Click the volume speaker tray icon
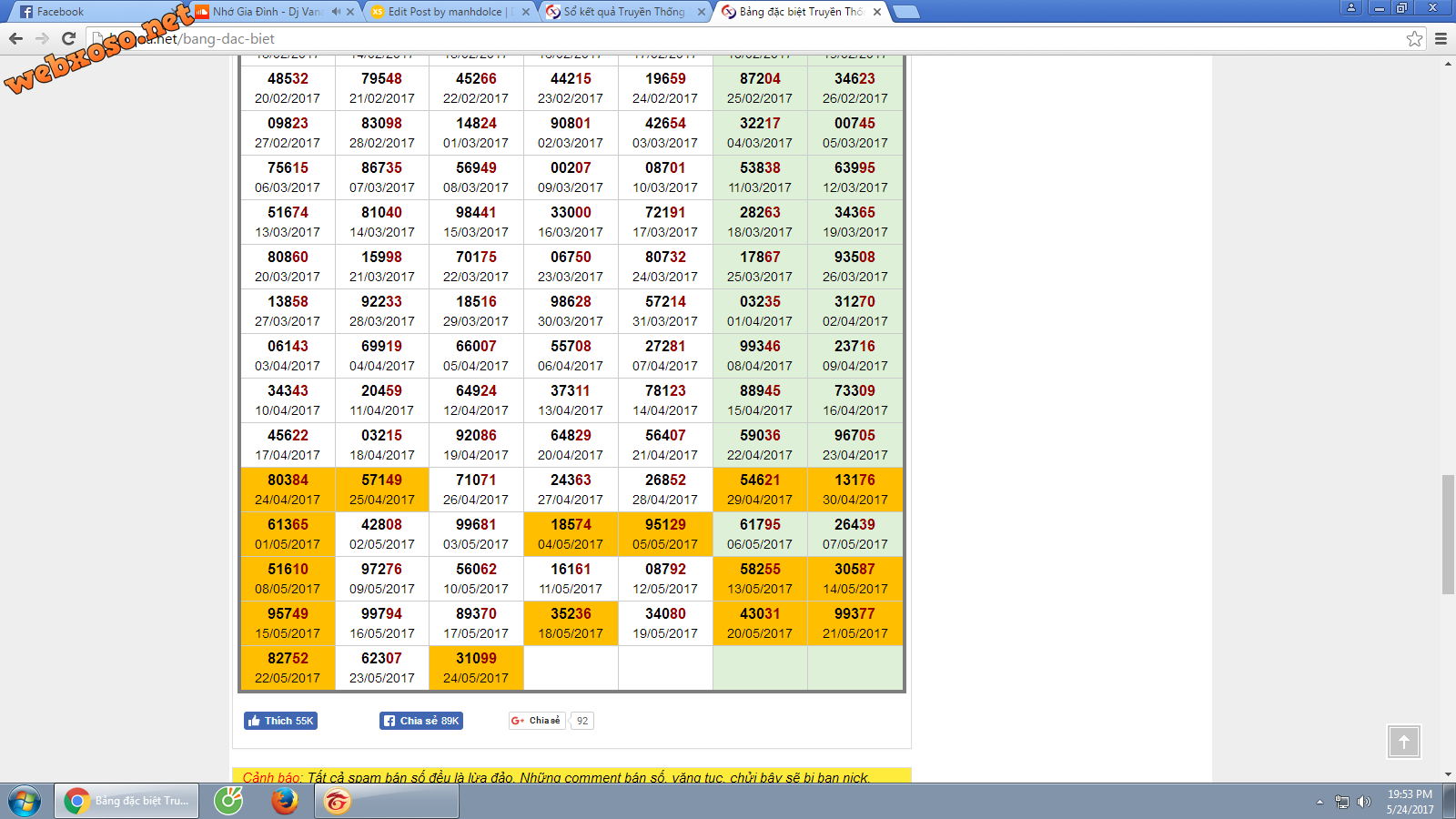 (1363, 802)
